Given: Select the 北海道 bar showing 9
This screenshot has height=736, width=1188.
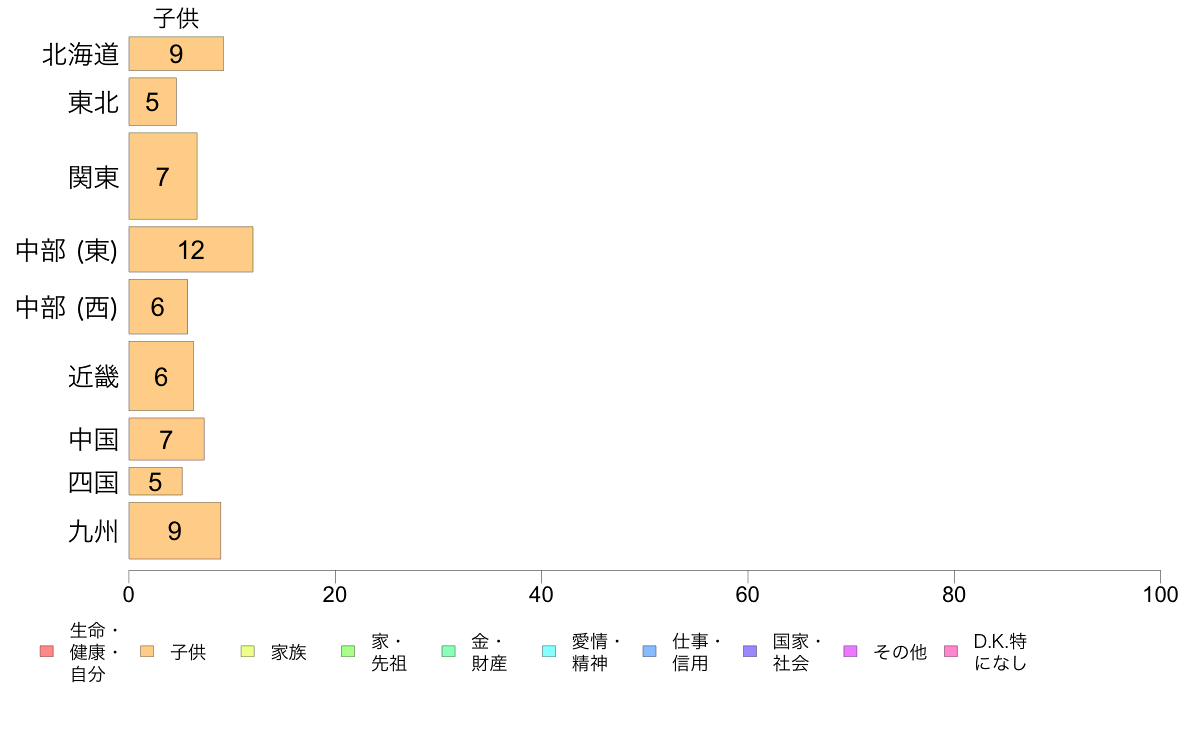Looking at the screenshot, I should (176, 54).
